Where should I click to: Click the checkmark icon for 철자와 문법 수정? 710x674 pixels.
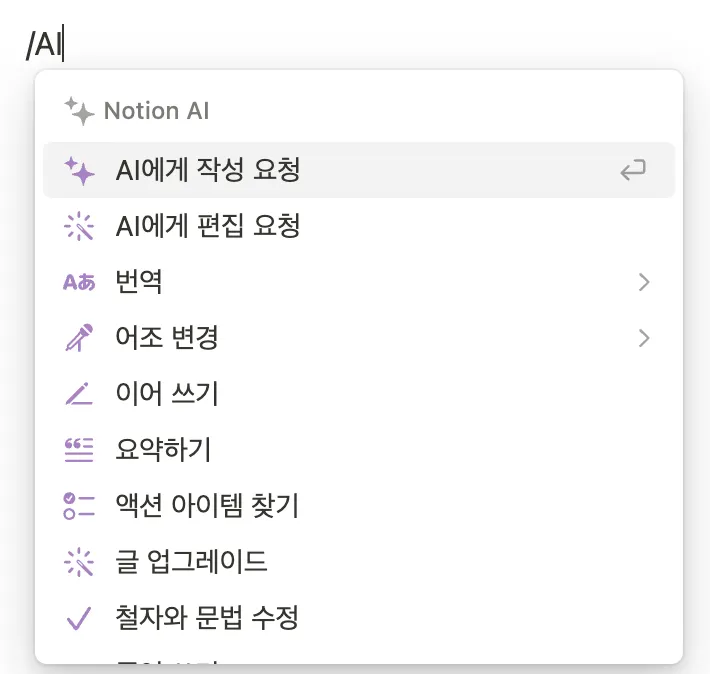79,618
